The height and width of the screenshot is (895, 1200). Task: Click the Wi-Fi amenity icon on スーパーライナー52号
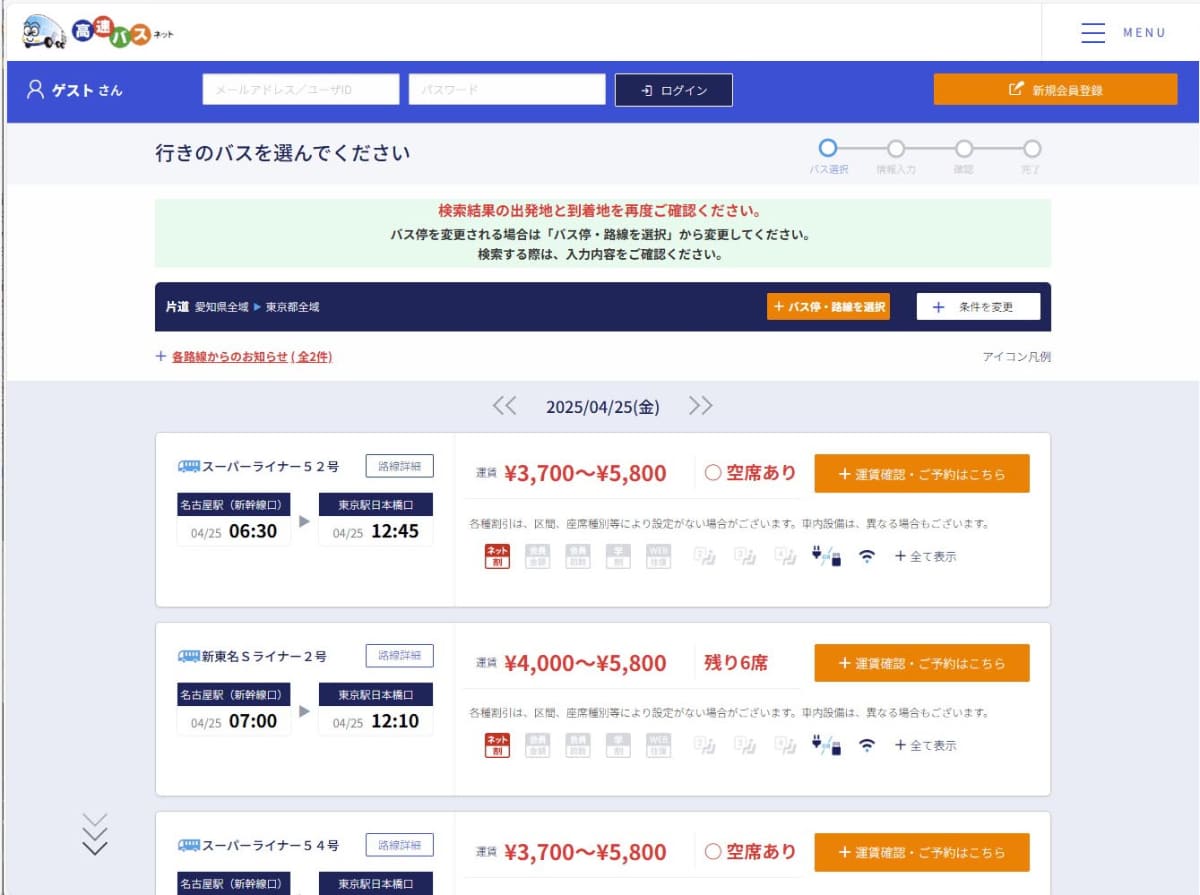pyautogui.click(x=866, y=559)
